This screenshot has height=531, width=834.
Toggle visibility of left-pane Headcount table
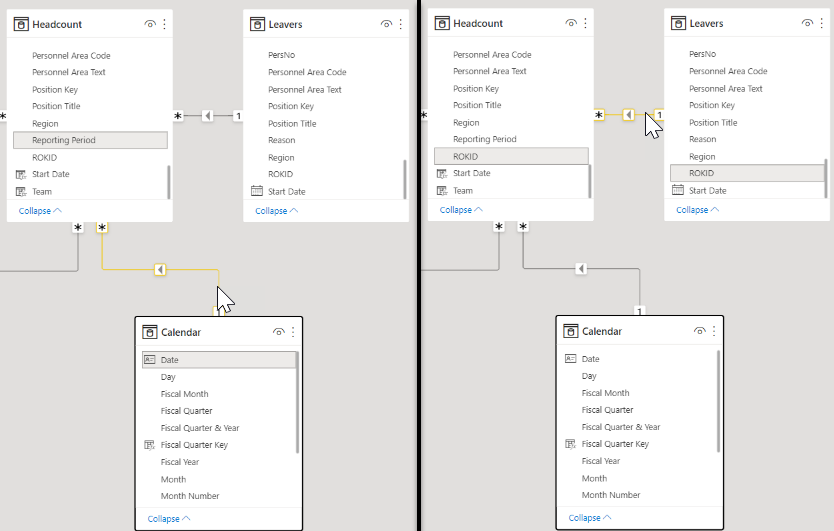coord(150,24)
